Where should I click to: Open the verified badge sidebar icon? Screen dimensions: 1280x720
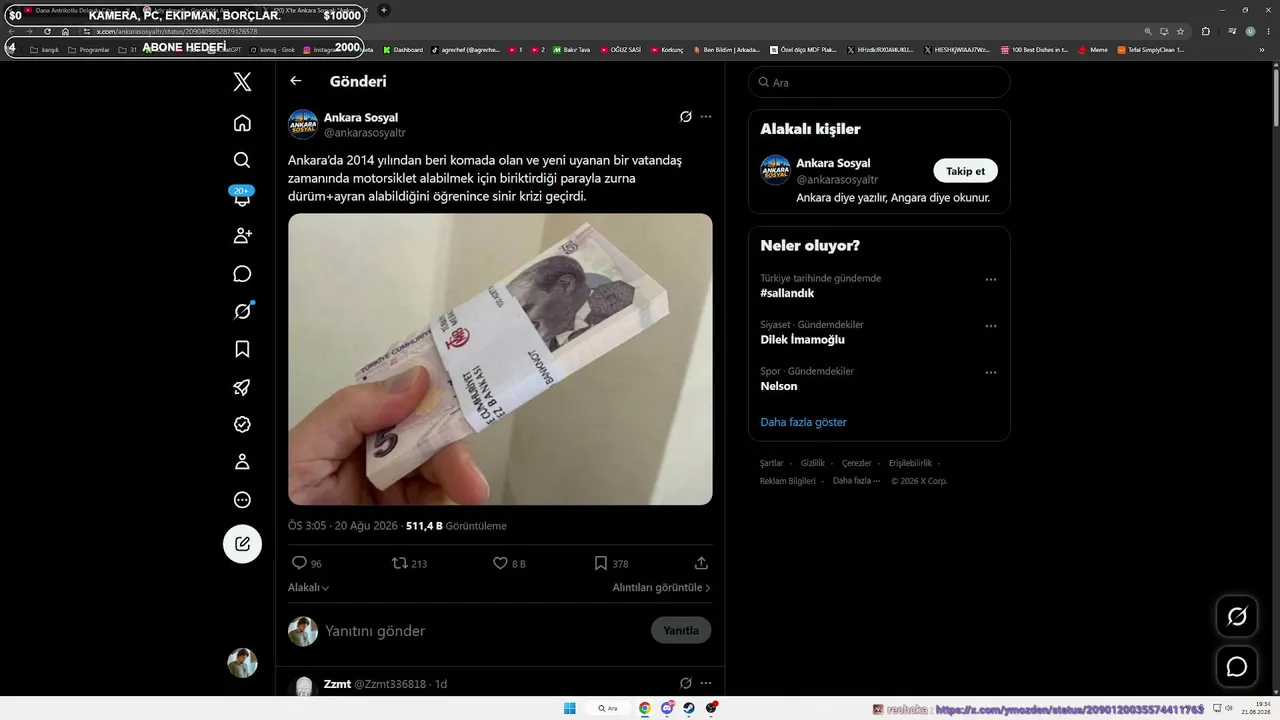(242, 424)
